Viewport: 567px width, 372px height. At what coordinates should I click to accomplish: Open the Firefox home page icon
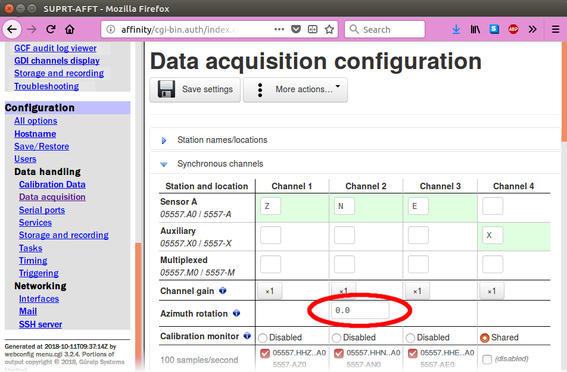pyautogui.click(x=69, y=29)
